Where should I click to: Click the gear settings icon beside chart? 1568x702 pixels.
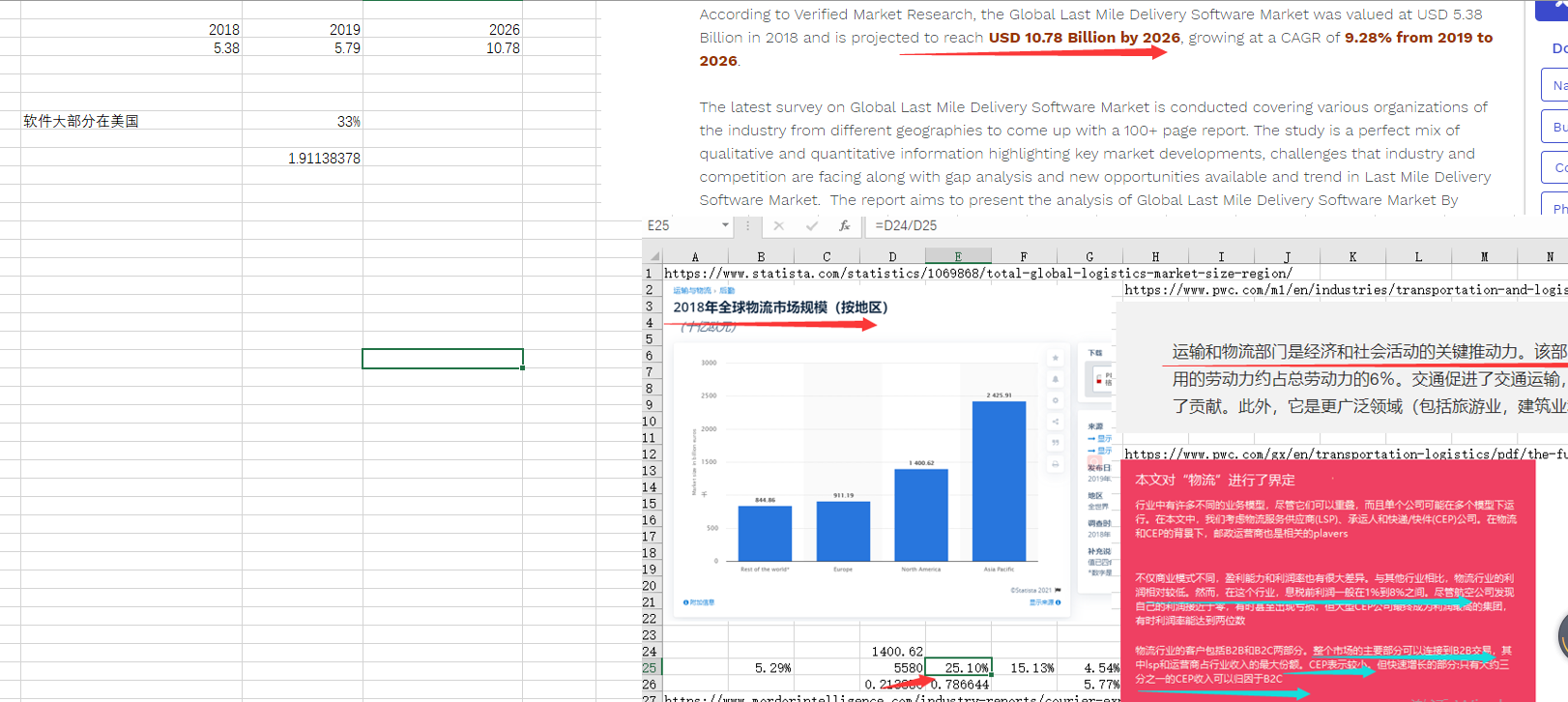click(x=1056, y=400)
